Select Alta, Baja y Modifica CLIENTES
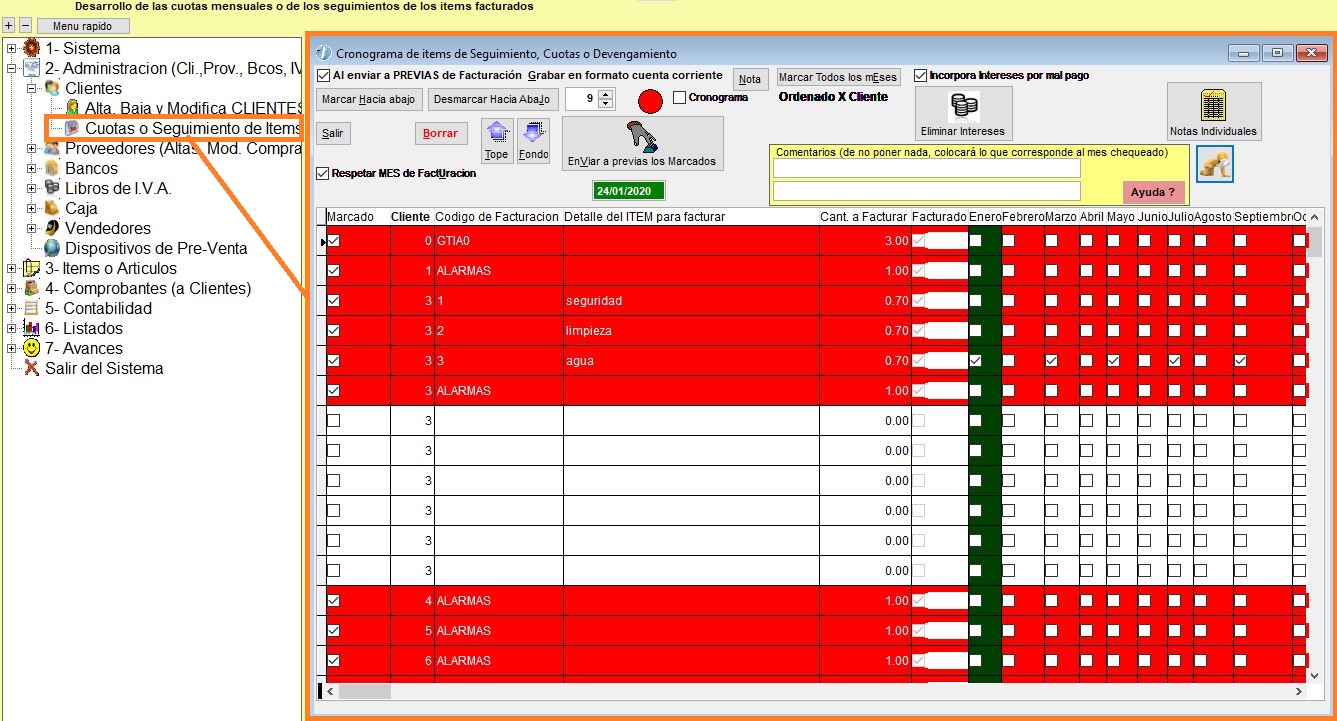Viewport: 1337px width, 721px height. [193, 108]
